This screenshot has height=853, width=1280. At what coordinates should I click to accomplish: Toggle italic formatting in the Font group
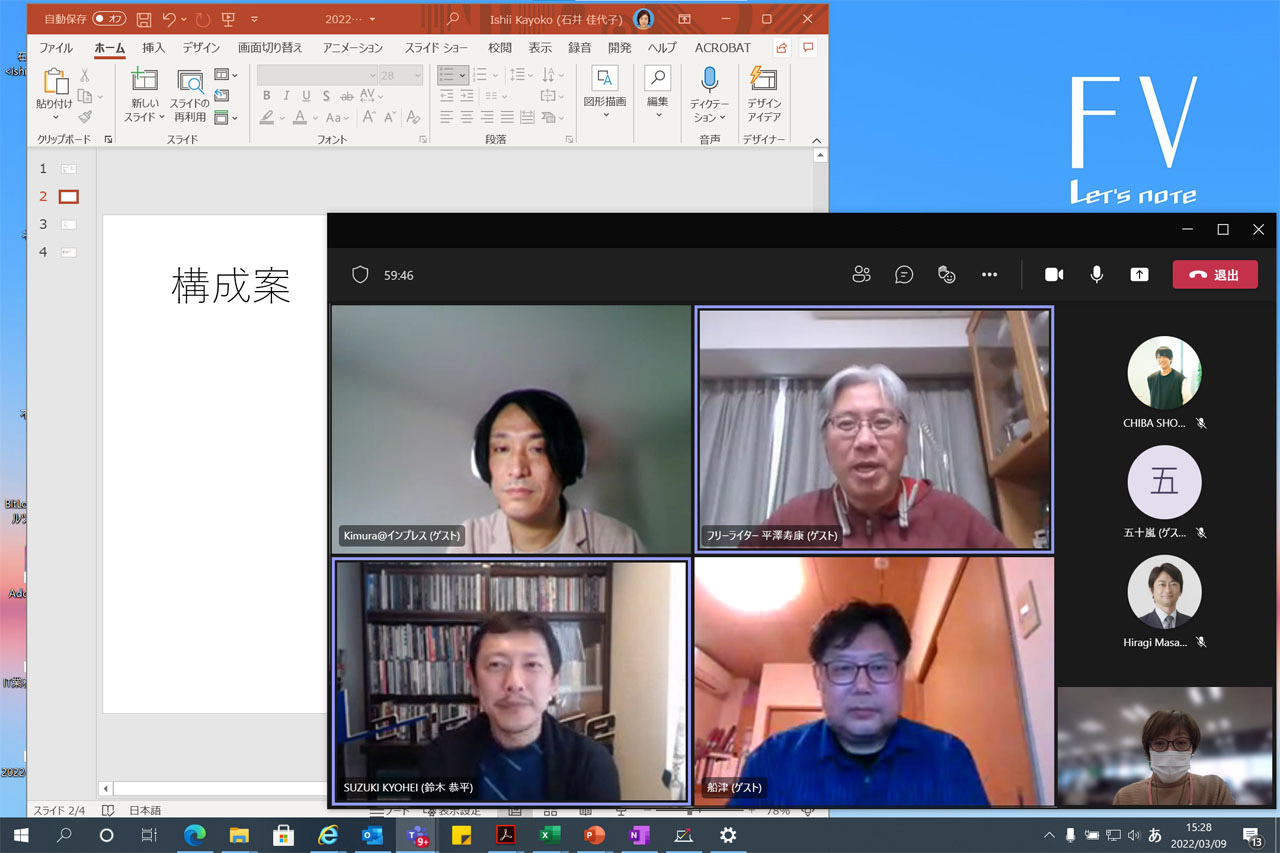(285, 96)
